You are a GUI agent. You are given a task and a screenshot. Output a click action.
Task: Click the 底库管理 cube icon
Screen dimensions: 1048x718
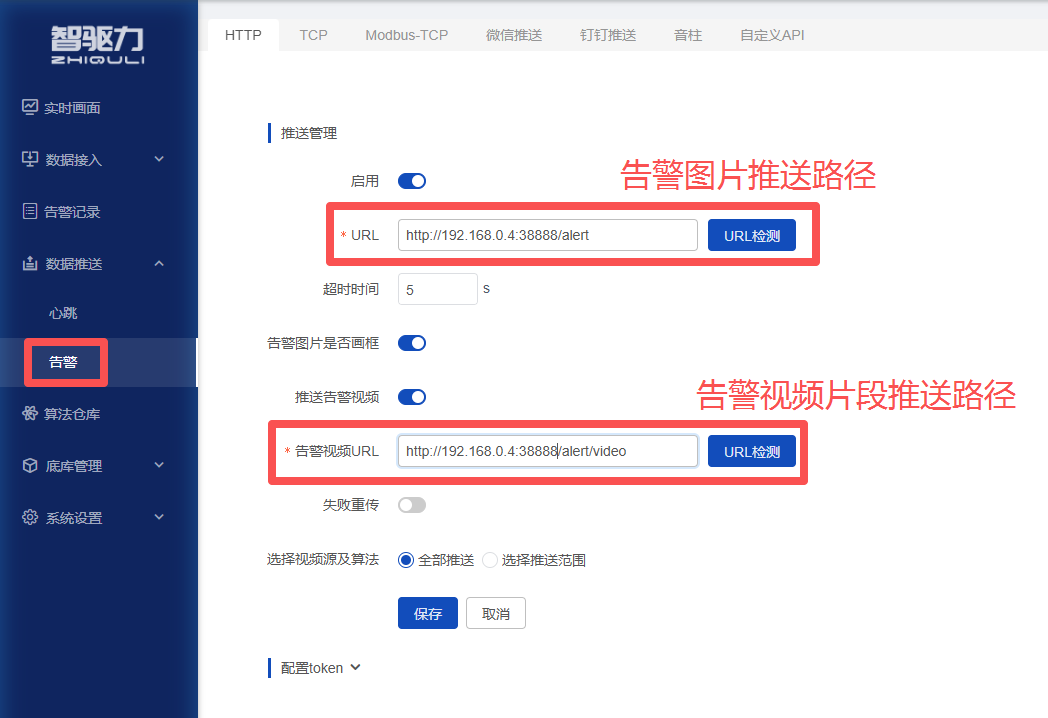[30, 465]
